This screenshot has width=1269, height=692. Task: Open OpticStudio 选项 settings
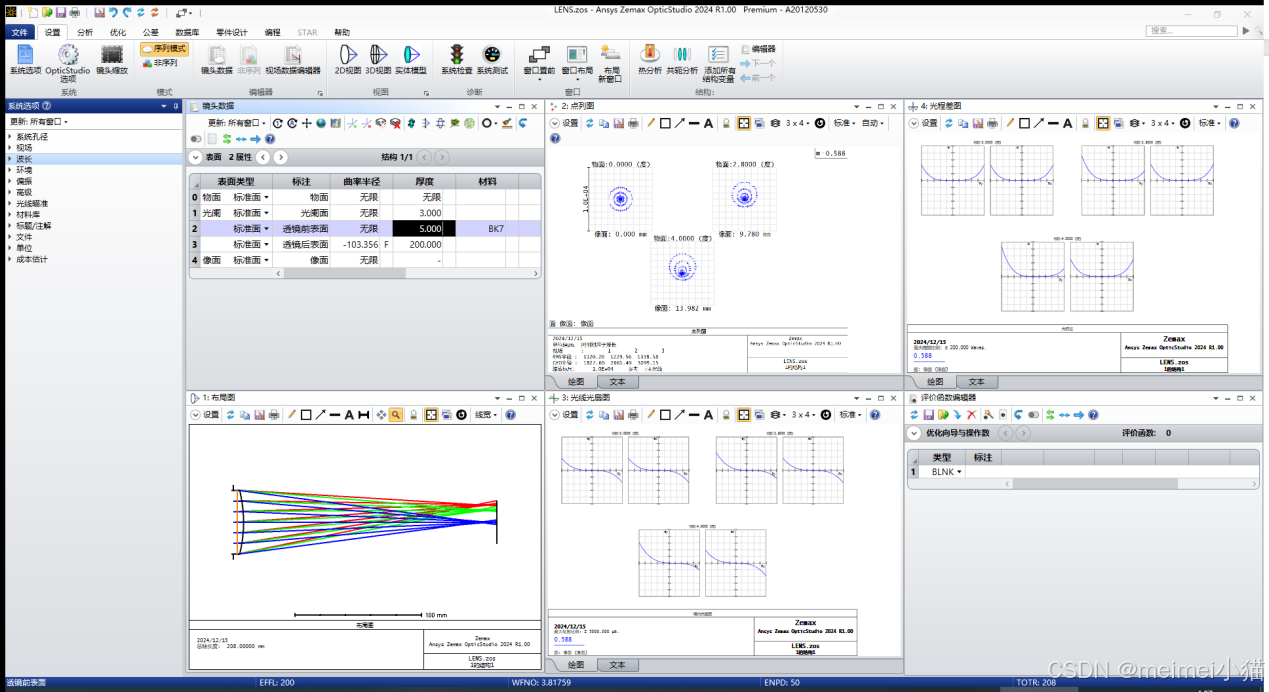click(x=68, y=61)
